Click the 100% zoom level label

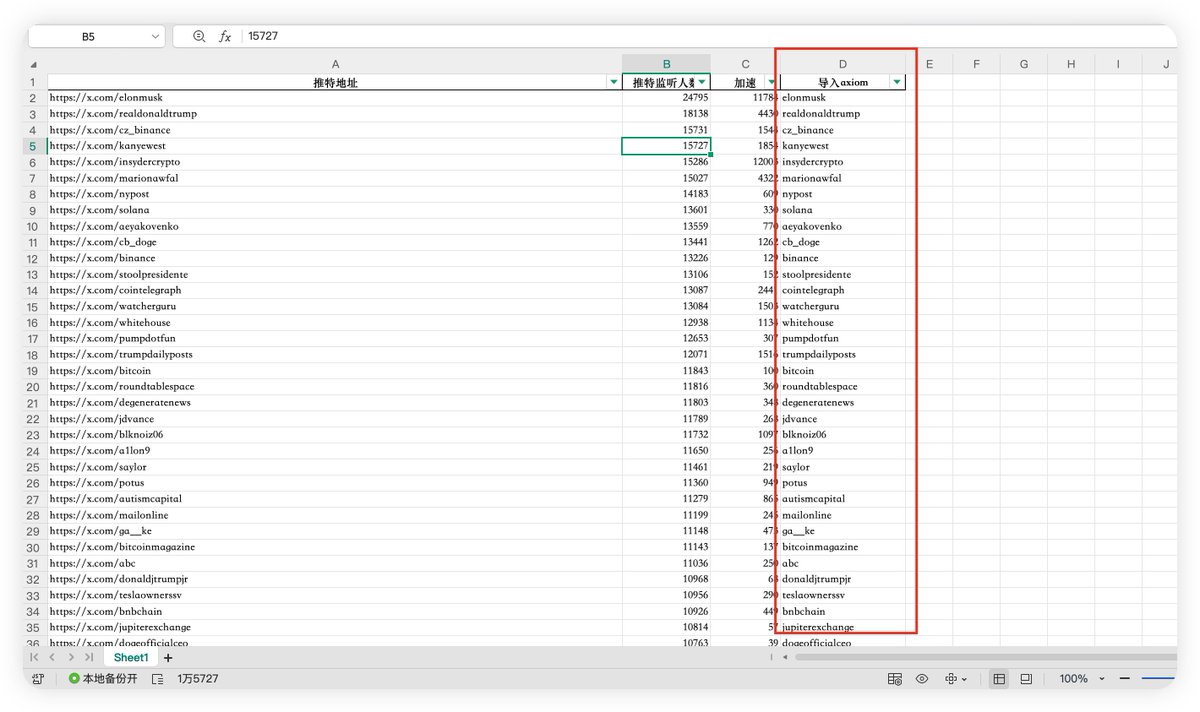point(1073,679)
